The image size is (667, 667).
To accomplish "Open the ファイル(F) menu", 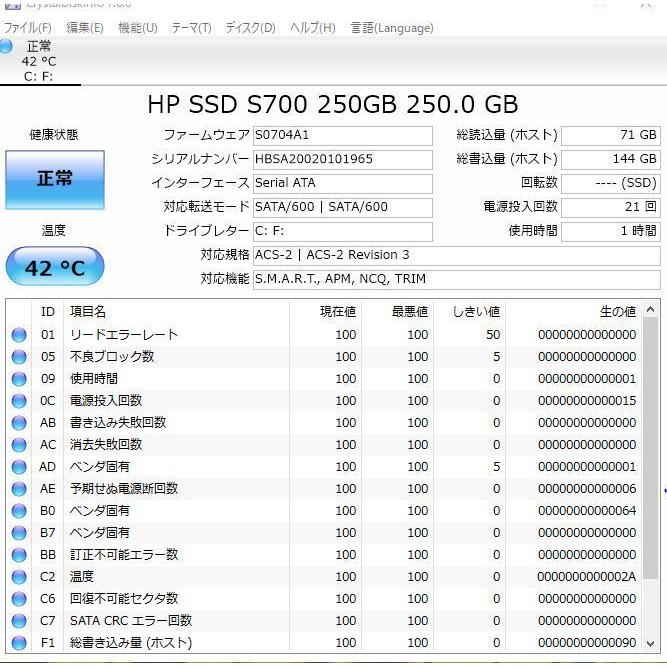I will pos(27,28).
